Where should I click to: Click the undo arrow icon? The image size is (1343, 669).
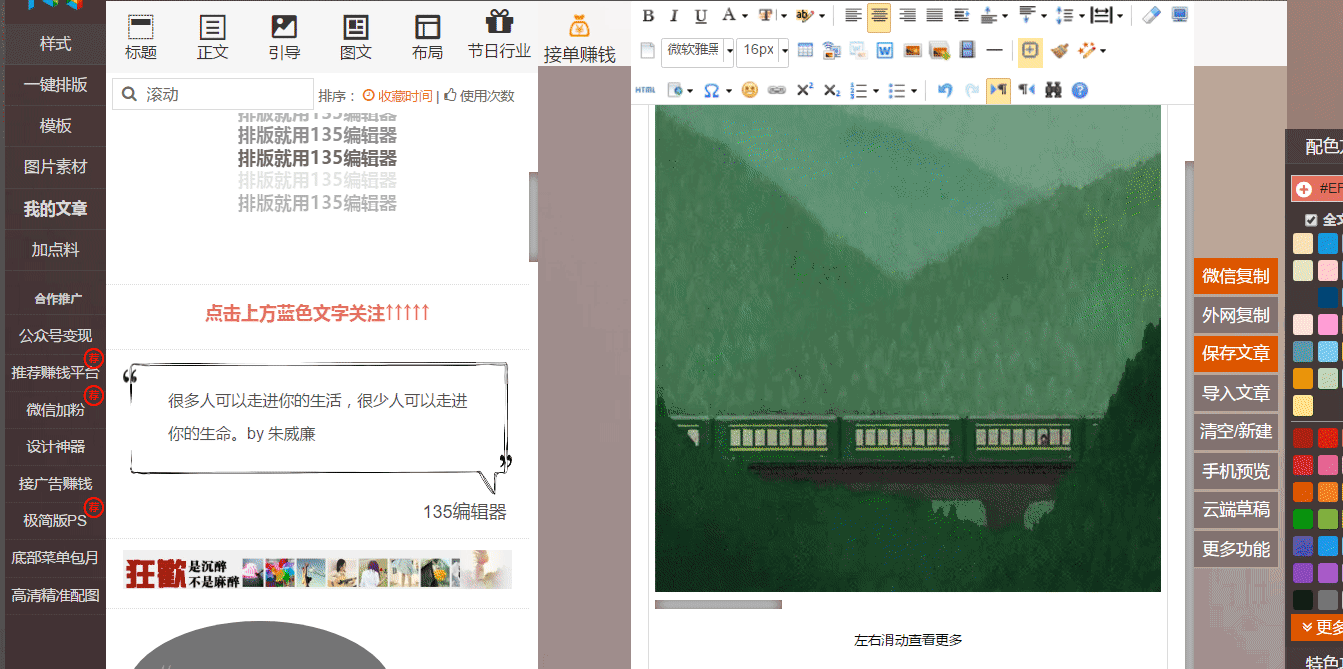coord(945,90)
